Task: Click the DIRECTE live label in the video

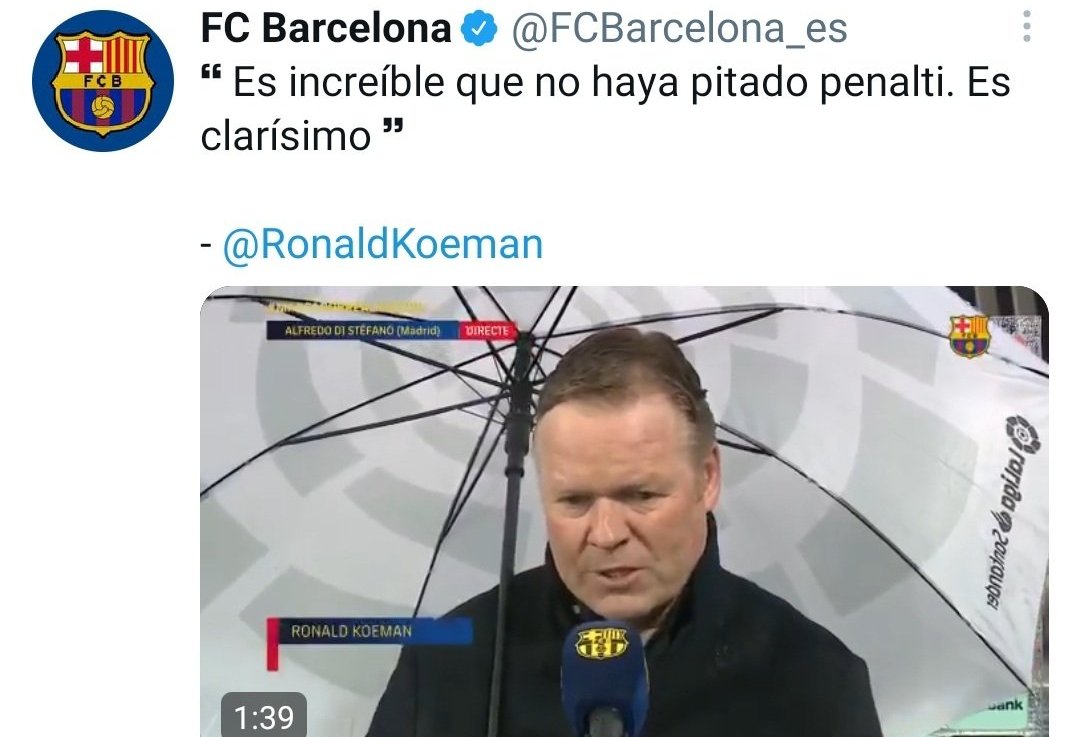Action: tap(486, 330)
